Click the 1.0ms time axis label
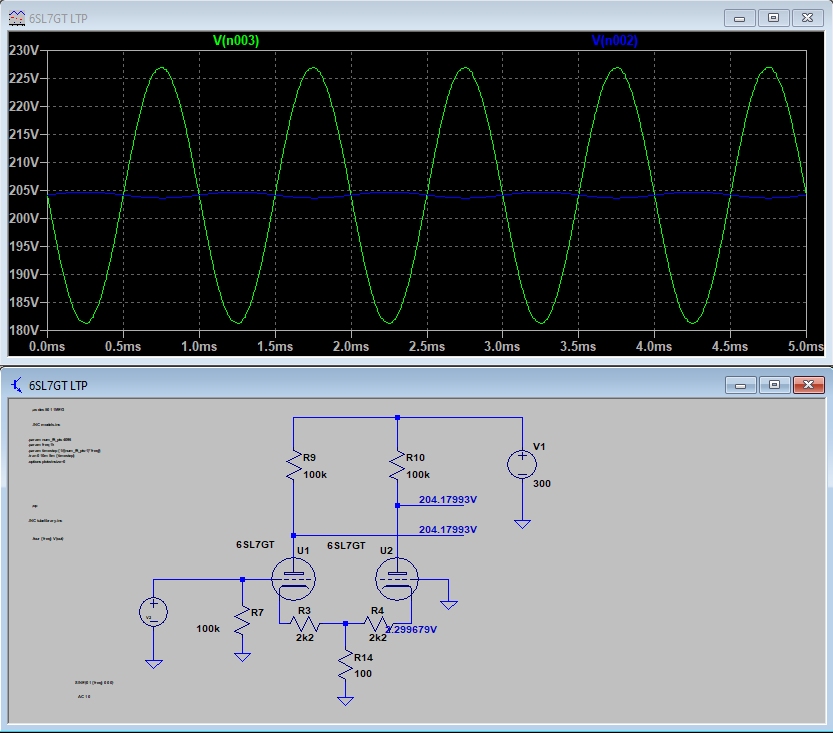Image resolution: width=833 pixels, height=733 pixels. 199,346
